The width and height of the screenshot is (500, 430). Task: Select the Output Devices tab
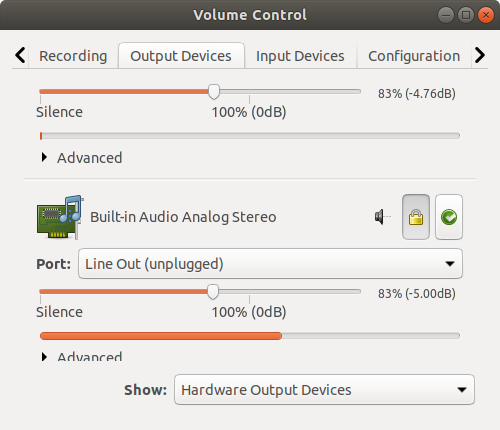pos(181,56)
